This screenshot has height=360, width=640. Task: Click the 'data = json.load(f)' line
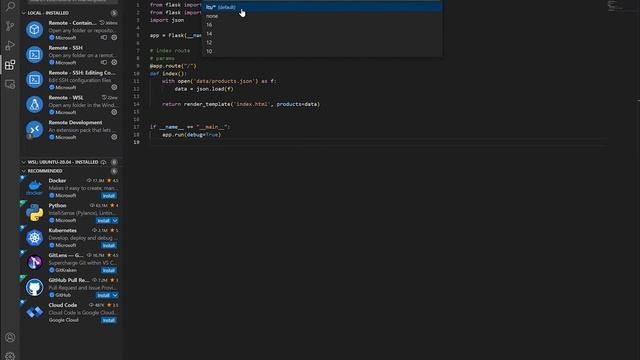pyautogui.click(x=204, y=89)
